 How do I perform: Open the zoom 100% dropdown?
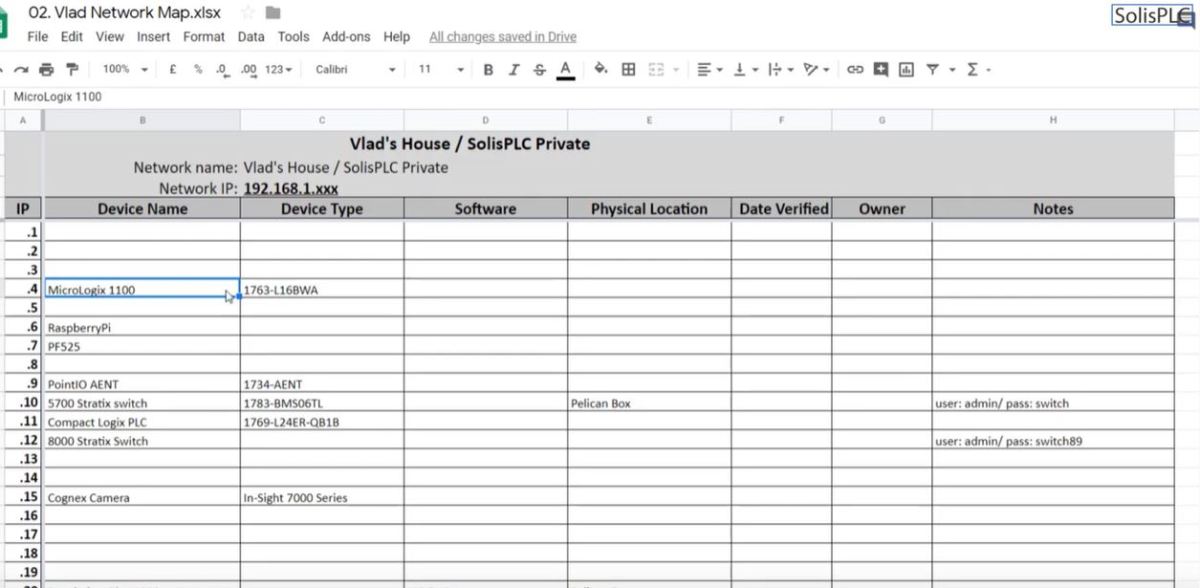[125, 69]
